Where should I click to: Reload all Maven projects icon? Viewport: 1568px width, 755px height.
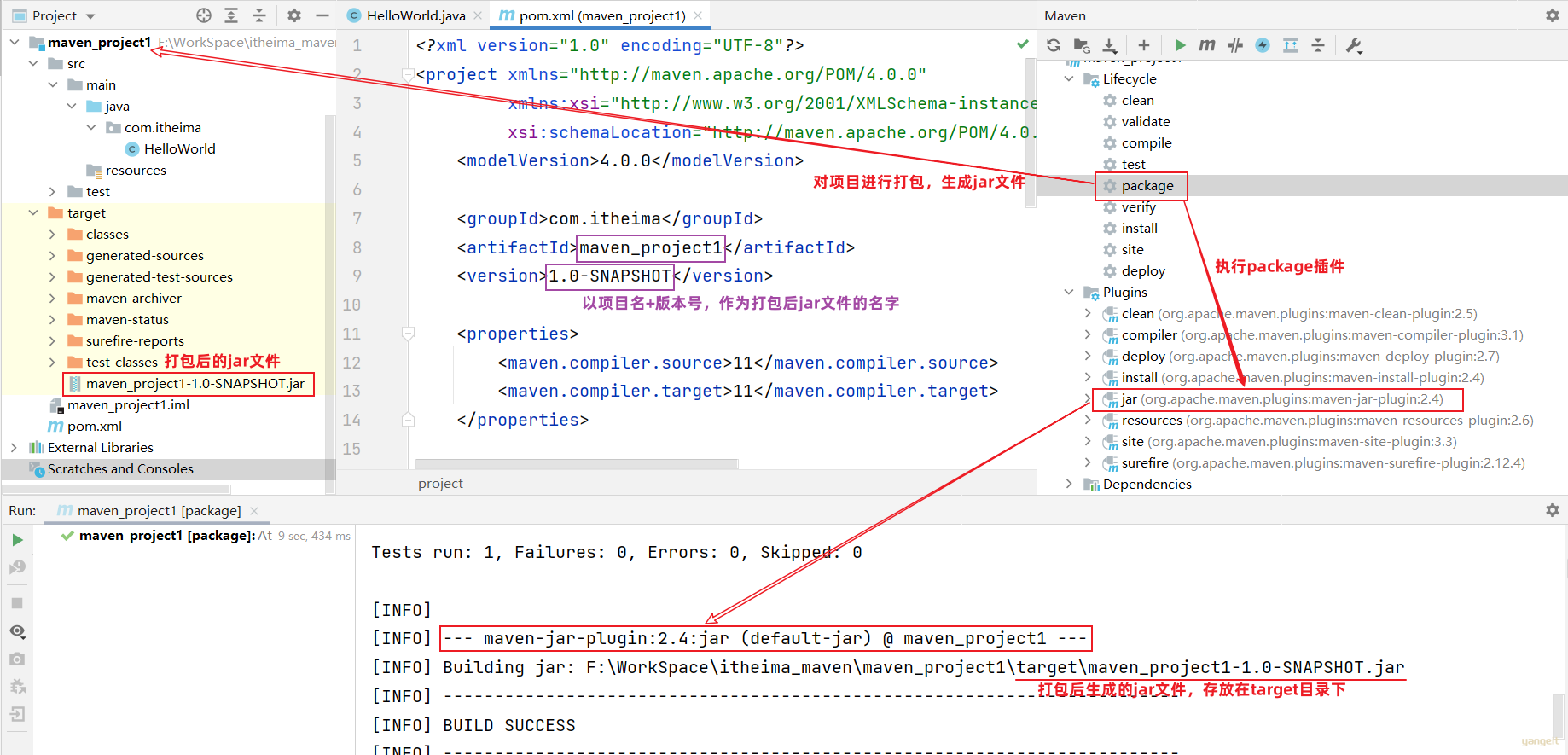click(1054, 45)
